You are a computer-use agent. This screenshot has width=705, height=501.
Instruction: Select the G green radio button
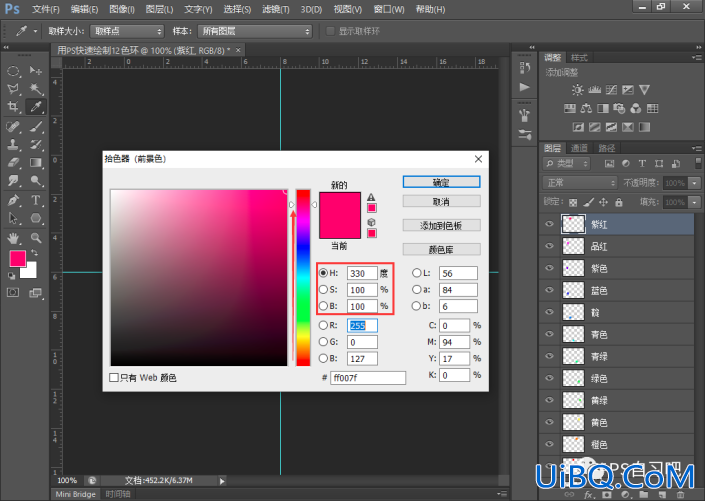[x=323, y=342]
